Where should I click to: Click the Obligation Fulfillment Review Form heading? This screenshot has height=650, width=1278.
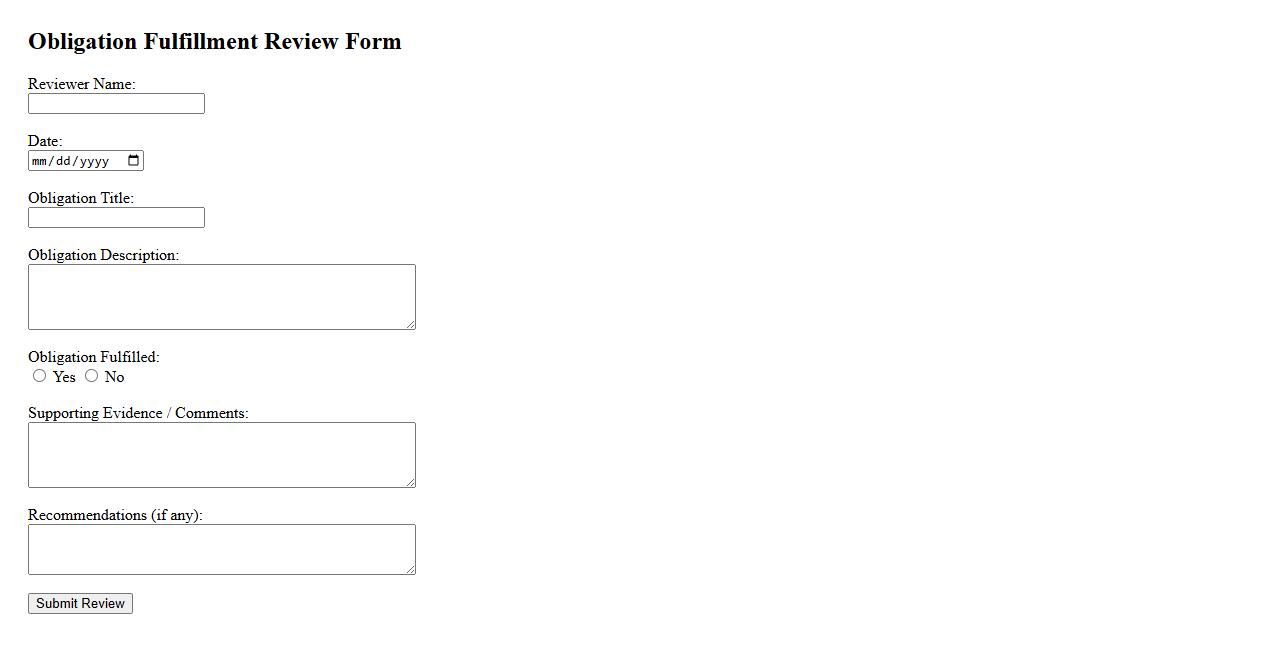coord(214,41)
